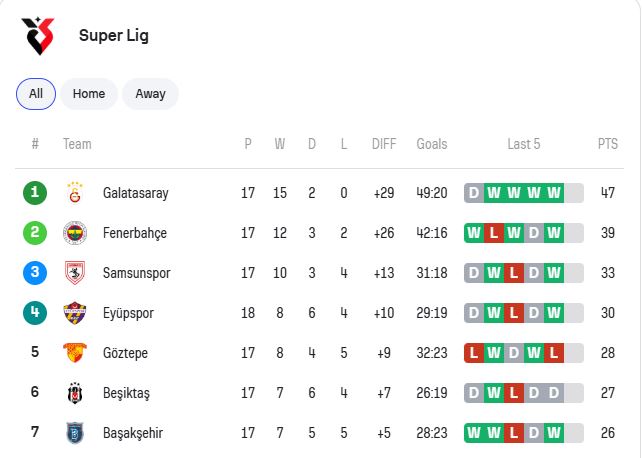This screenshot has height=458, width=643.
Task: Open the Galatasaray team name link
Action: [136, 193]
